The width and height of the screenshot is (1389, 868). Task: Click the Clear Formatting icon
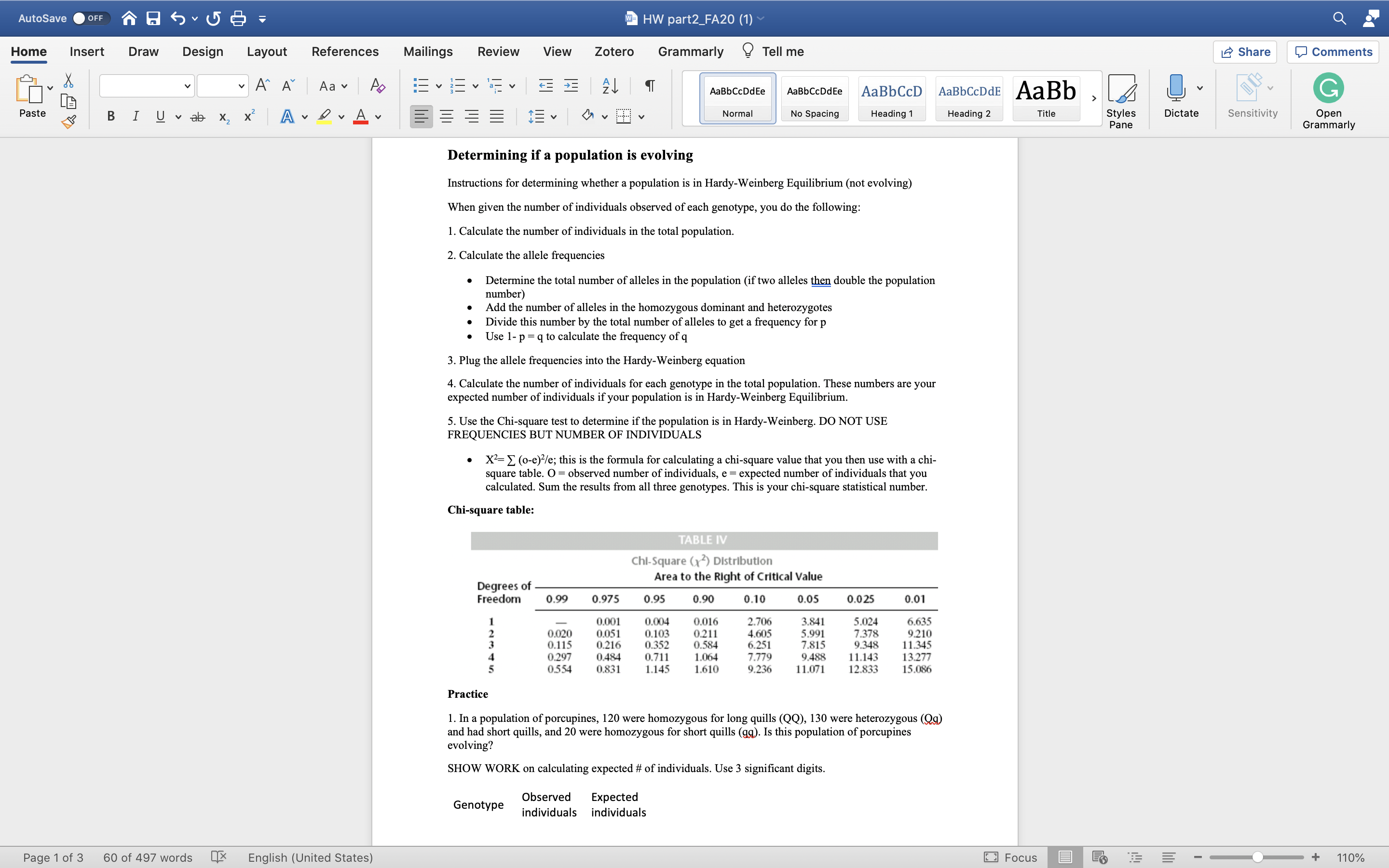pyautogui.click(x=377, y=86)
